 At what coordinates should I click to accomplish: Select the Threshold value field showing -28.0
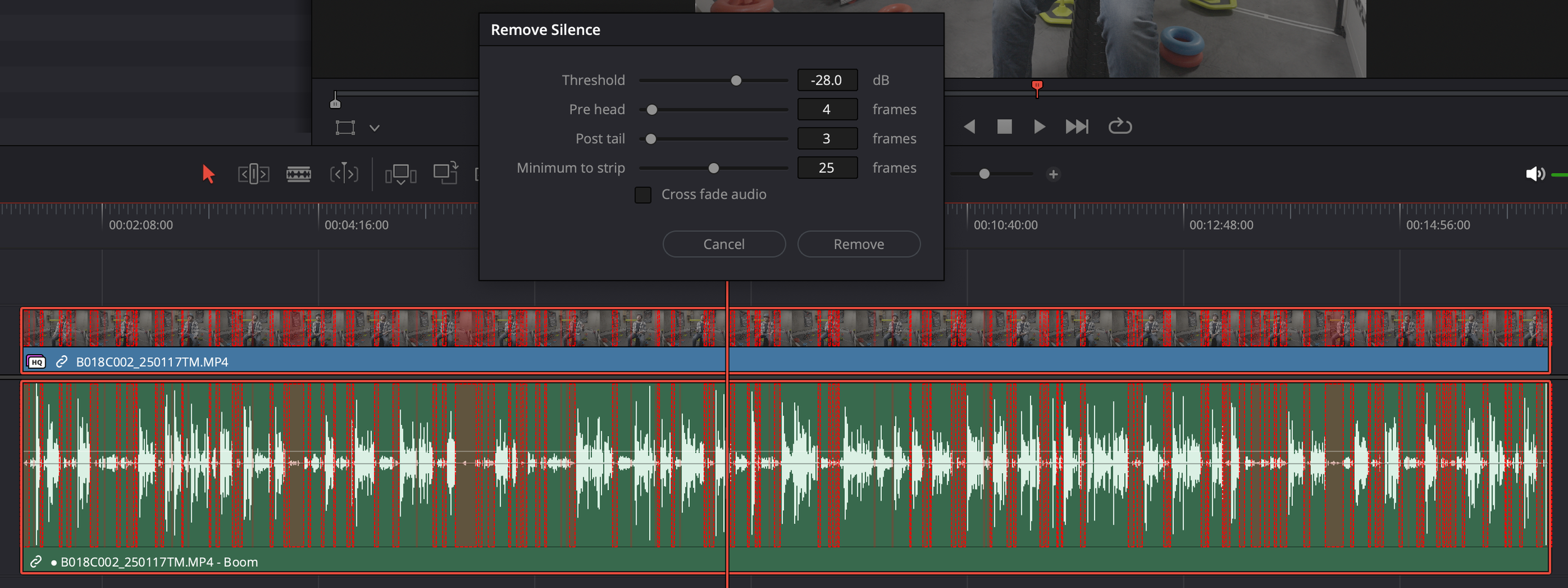coord(828,80)
